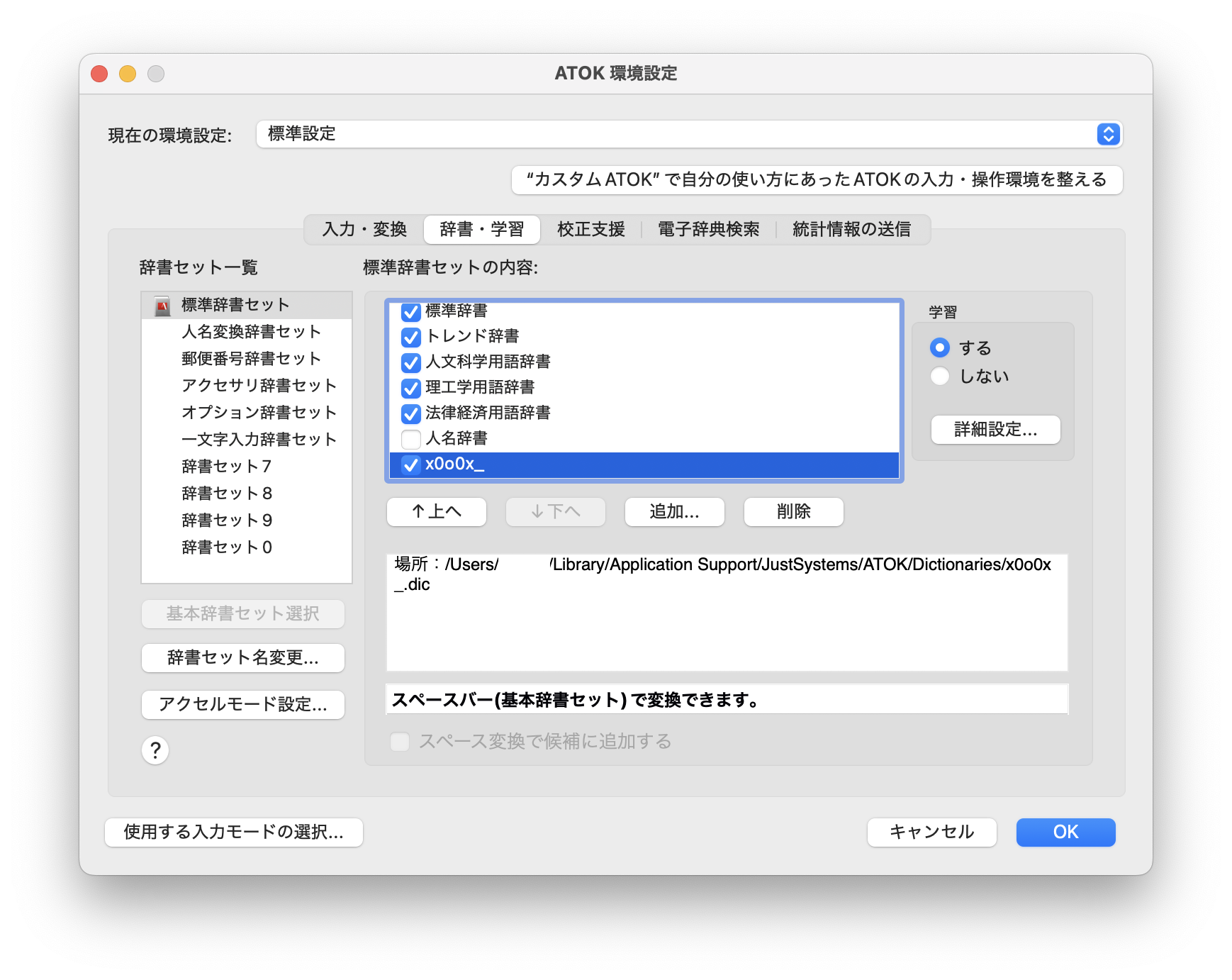Select the 人名辞書 row label
Viewport: 1232px width, 980px height.
point(457,438)
